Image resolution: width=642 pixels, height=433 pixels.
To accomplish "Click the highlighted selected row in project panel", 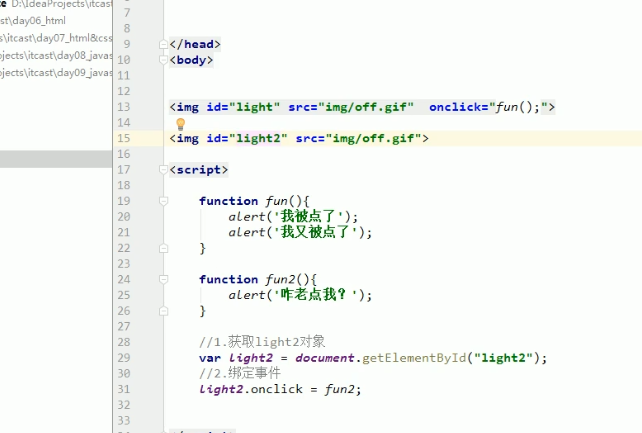I will [x=56, y=159].
